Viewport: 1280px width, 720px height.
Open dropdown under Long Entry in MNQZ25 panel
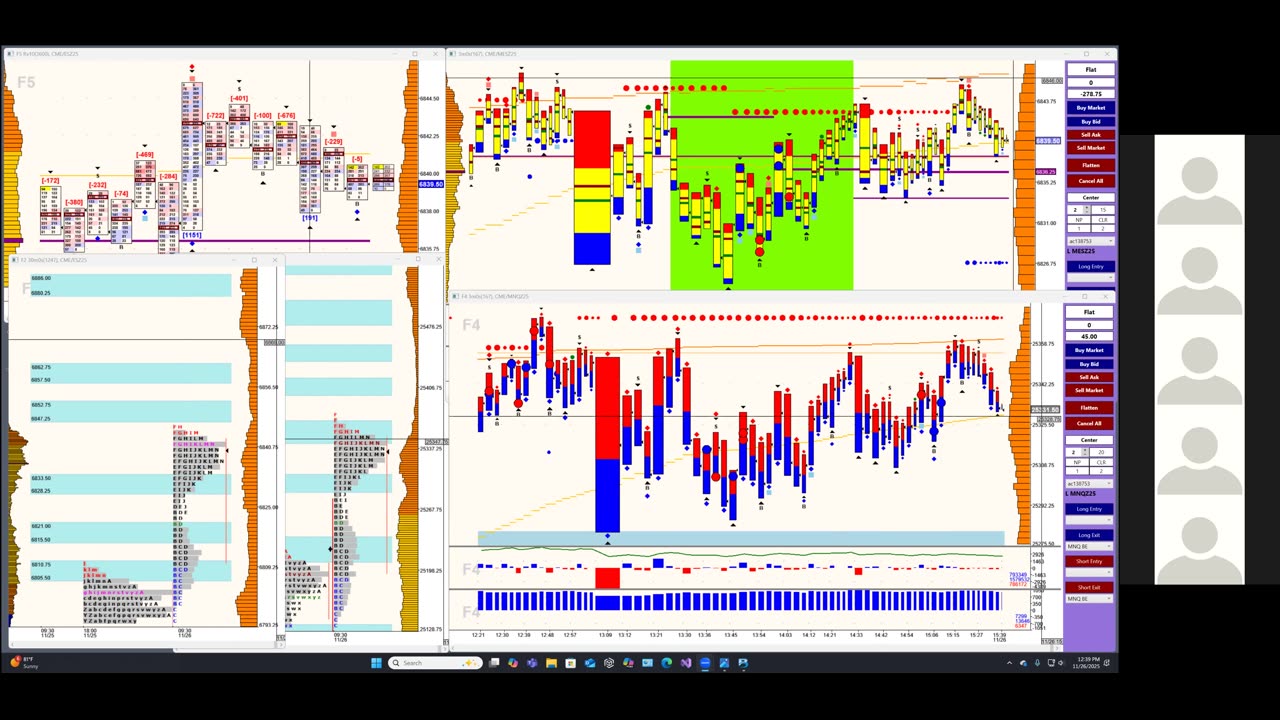[x=1089, y=521]
